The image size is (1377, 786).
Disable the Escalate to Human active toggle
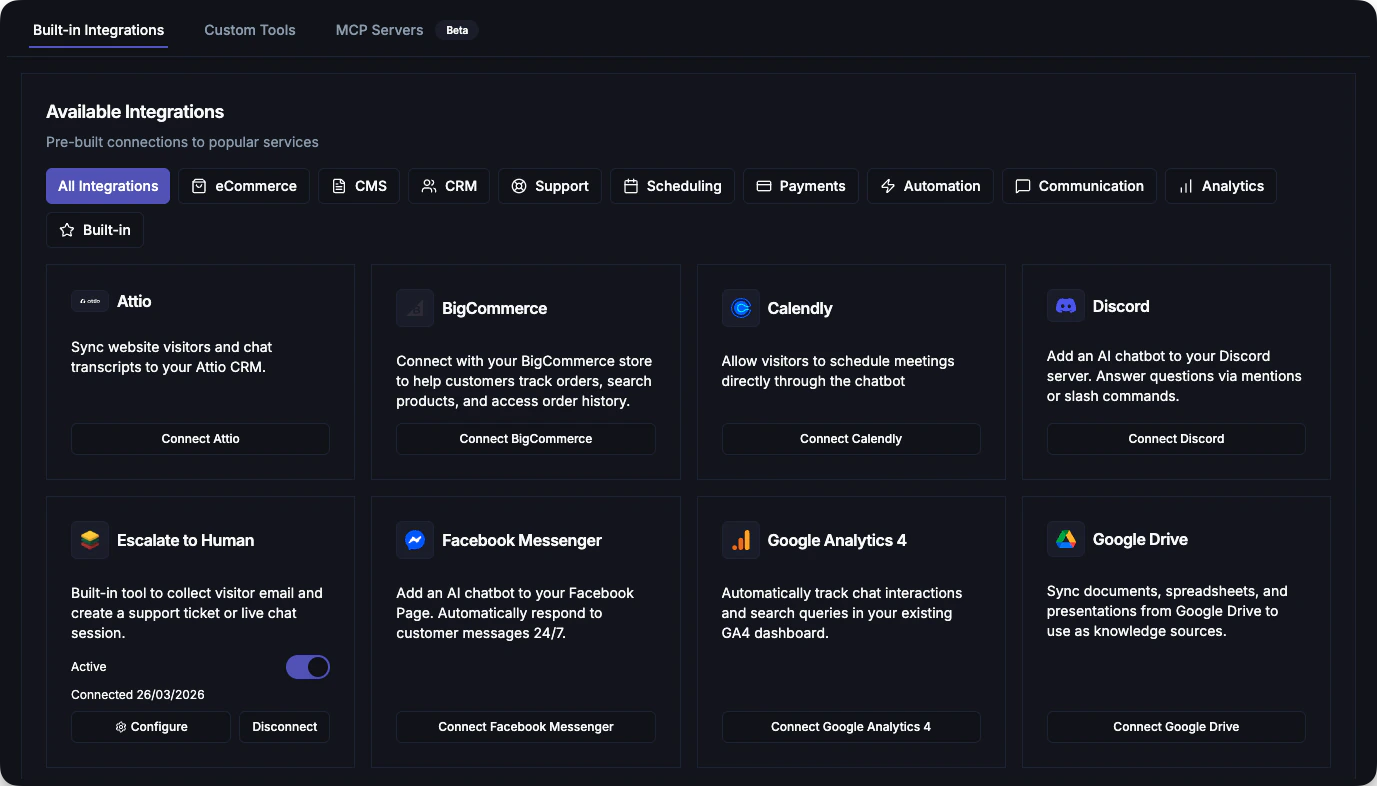pyautogui.click(x=308, y=667)
